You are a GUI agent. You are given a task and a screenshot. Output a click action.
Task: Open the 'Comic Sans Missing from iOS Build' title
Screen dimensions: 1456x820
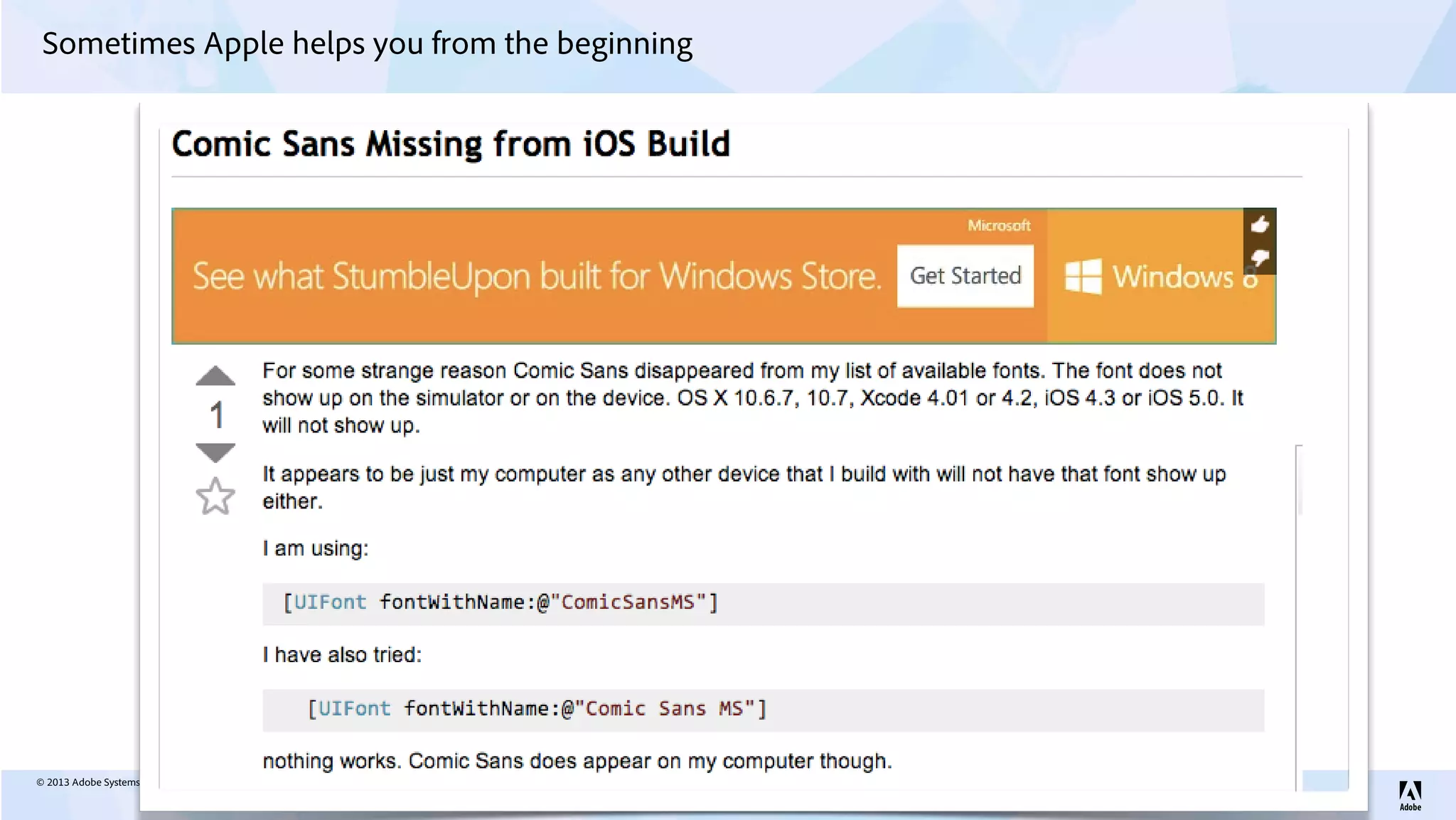pos(451,144)
